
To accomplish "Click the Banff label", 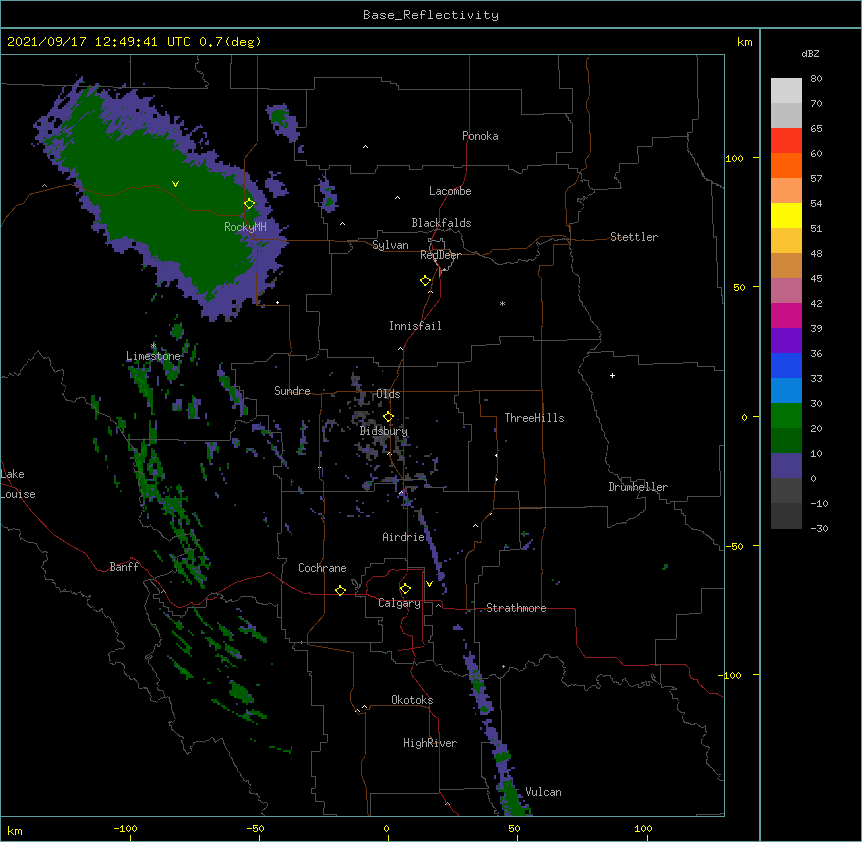I will pos(124,567).
